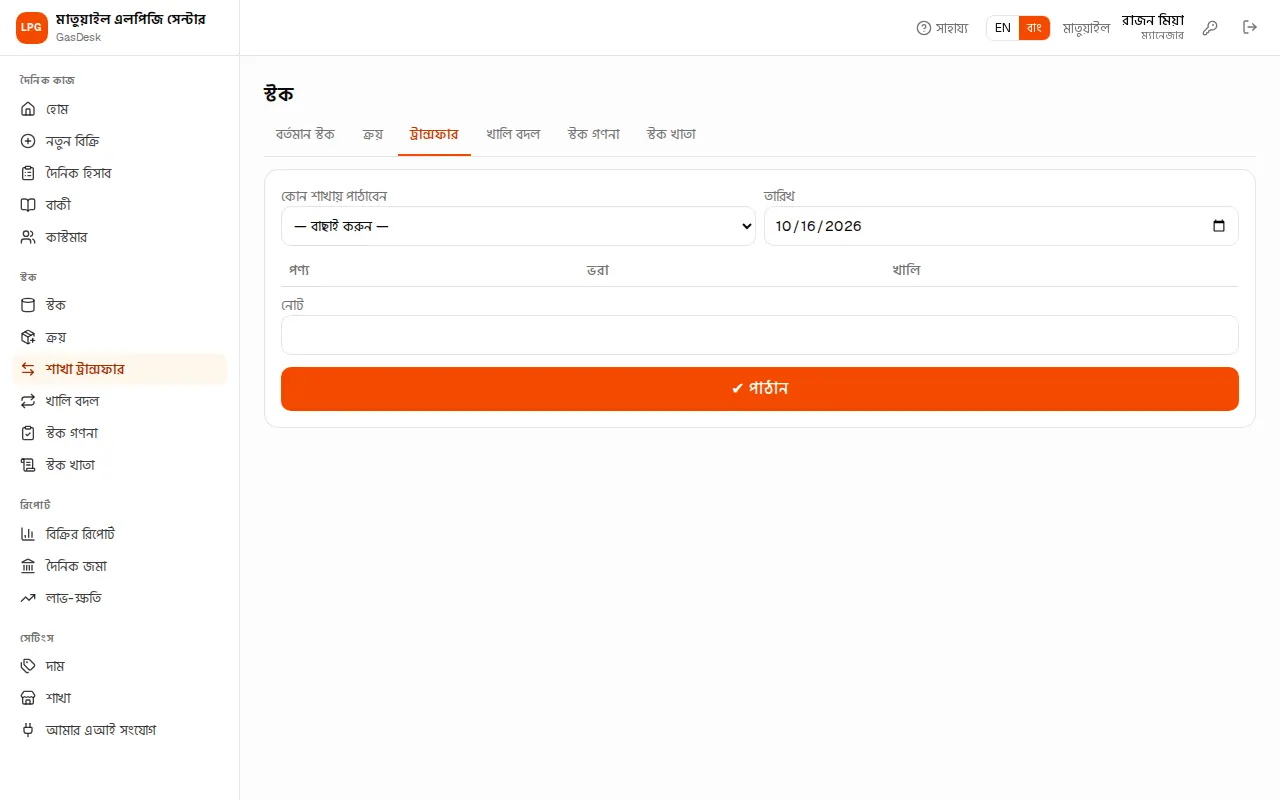1280x800 pixels.
Task: Open দৈনিক জমা in sidebar
Action: click(120, 566)
